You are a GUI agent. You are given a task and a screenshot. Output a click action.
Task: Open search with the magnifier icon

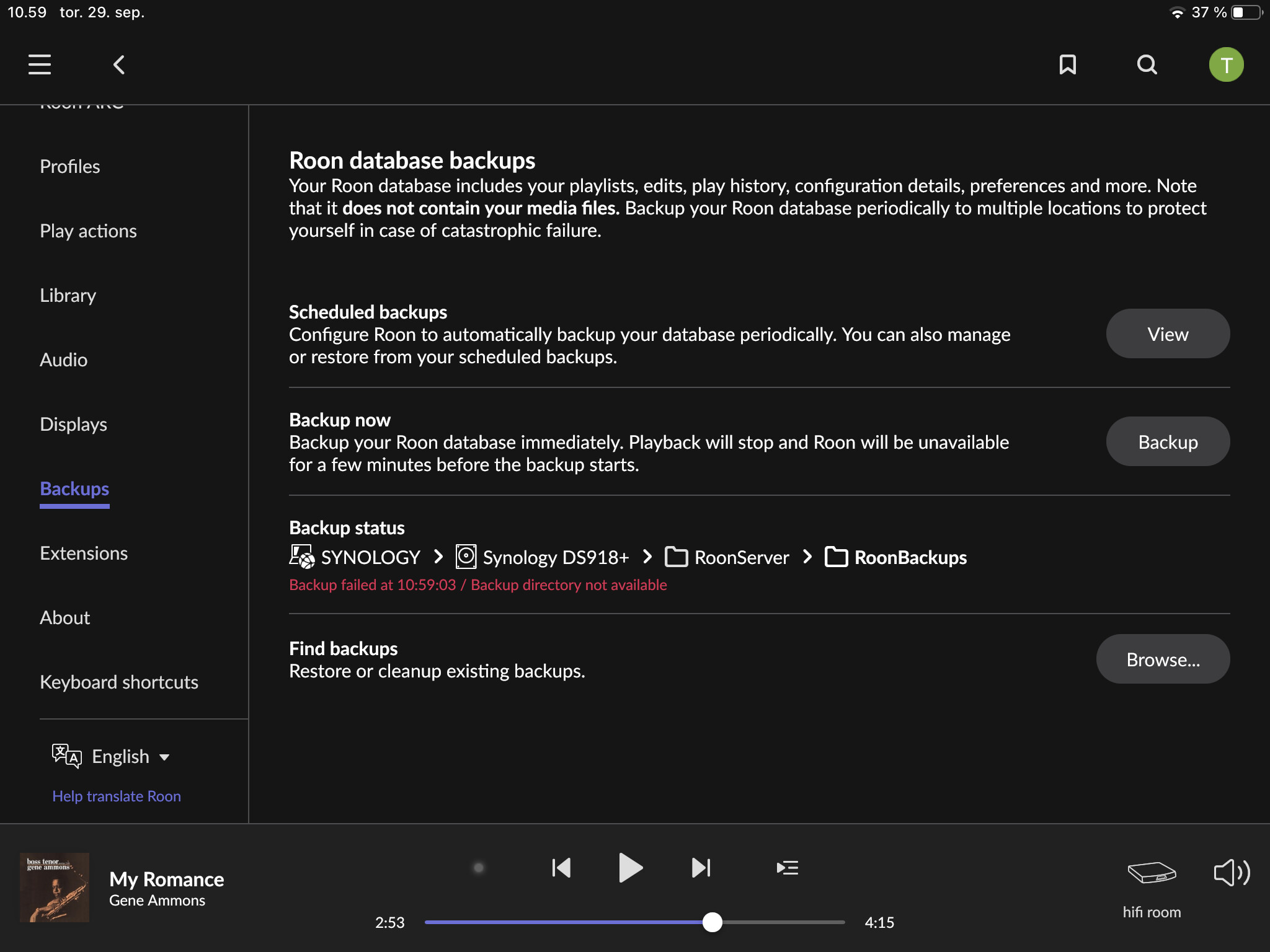(x=1147, y=64)
